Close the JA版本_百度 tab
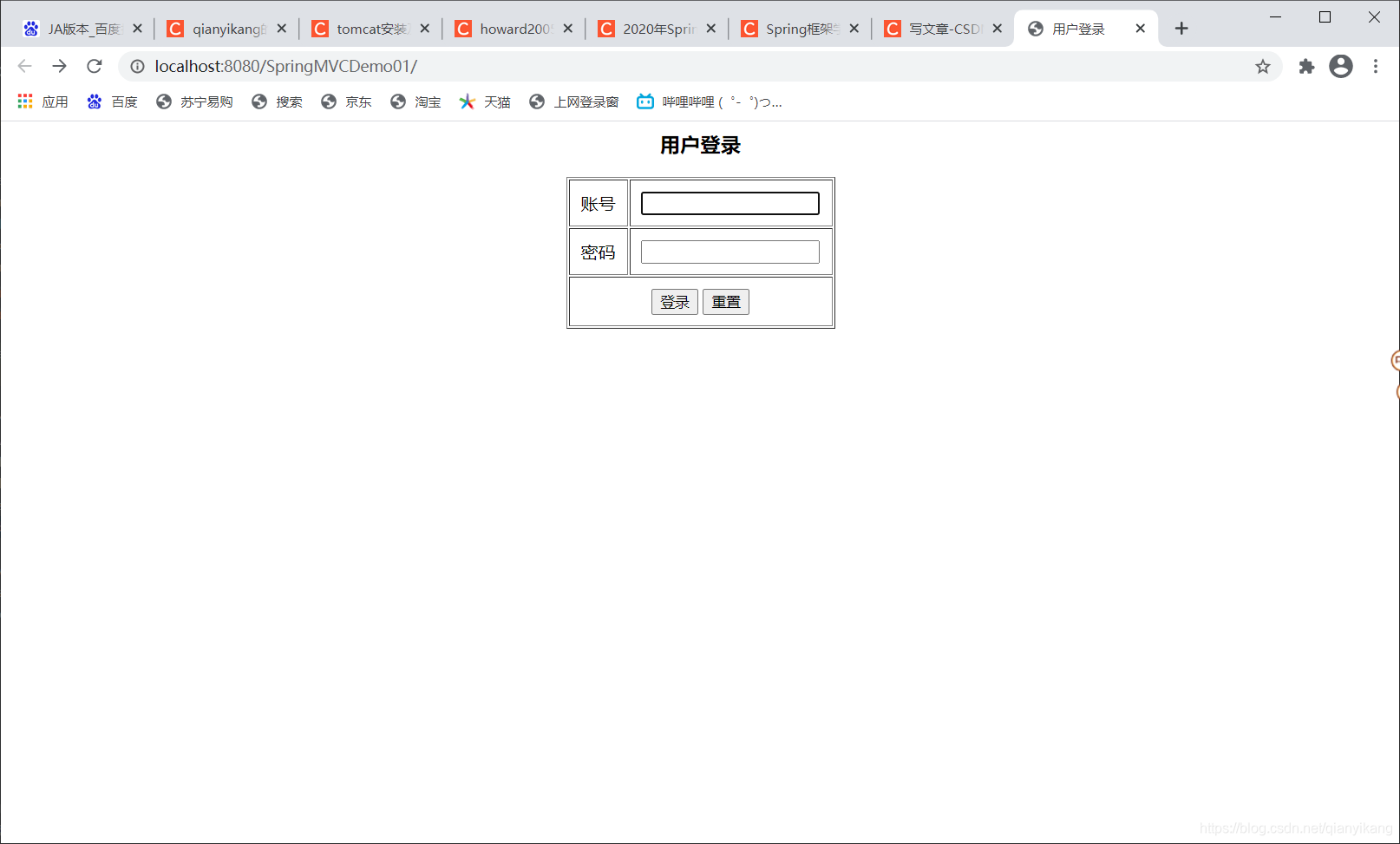The width and height of the screenshot is (1400, 844). tap(137, 29)
